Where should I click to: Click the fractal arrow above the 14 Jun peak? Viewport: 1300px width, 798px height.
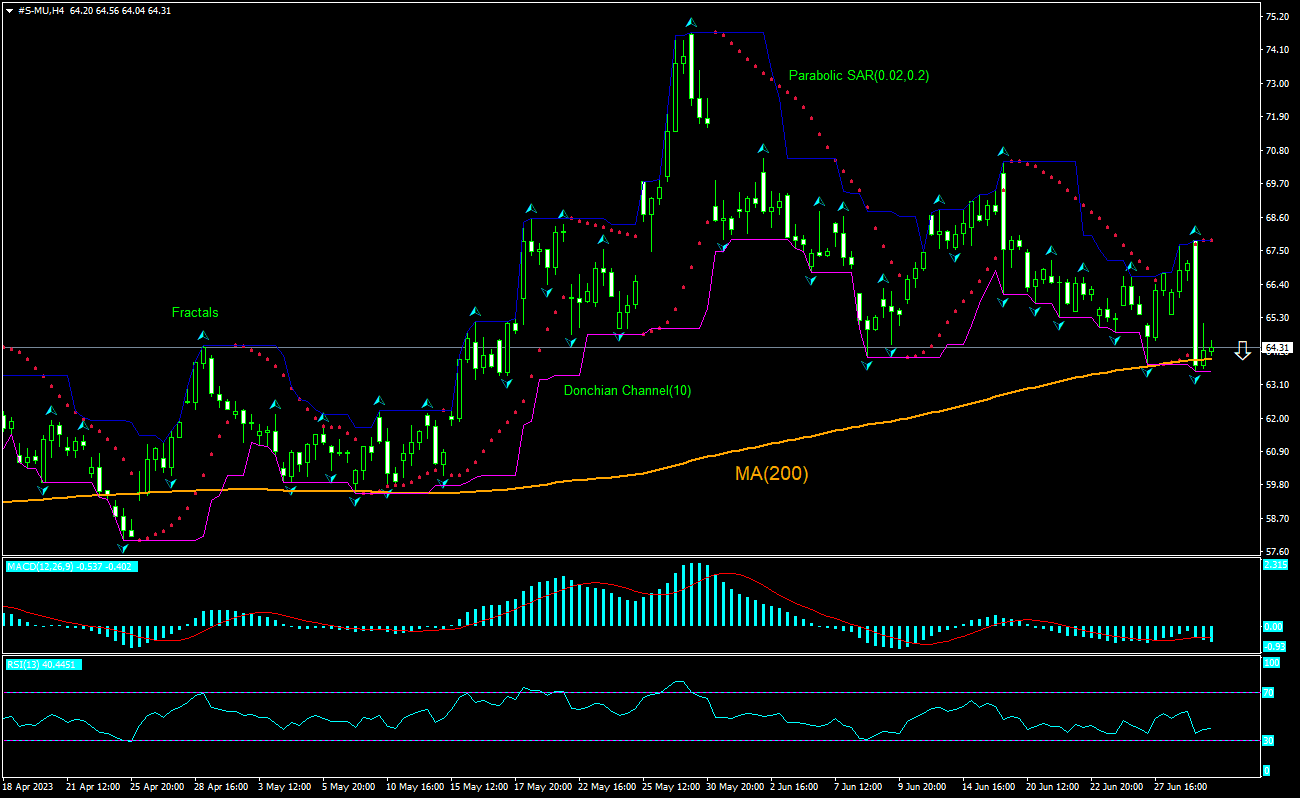click(x=1001, y=152)
